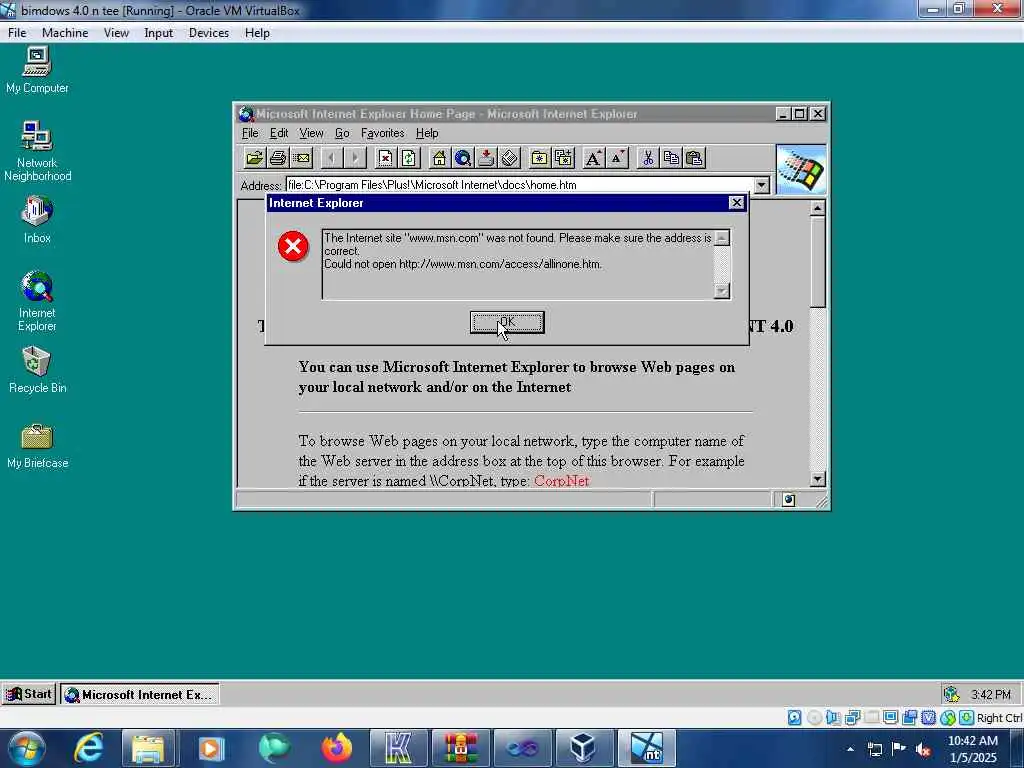Open the Address bar dropdown arrow
The height and width of the screenshot is (768, 1024).
pos(761,185)
